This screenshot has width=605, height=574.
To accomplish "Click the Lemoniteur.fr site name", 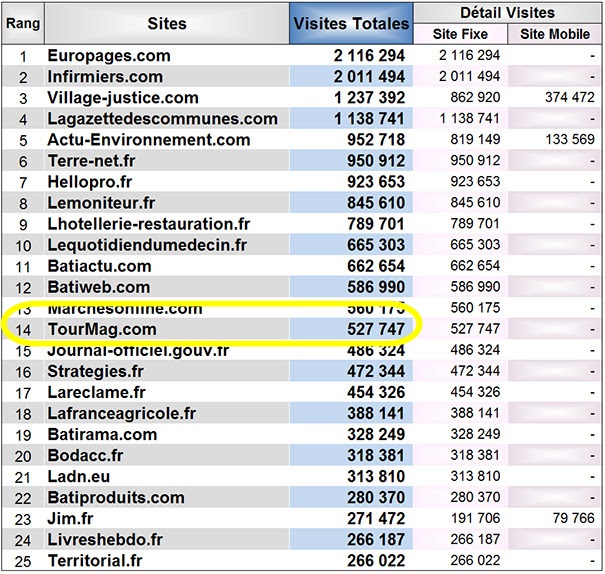I will [101, 203].
